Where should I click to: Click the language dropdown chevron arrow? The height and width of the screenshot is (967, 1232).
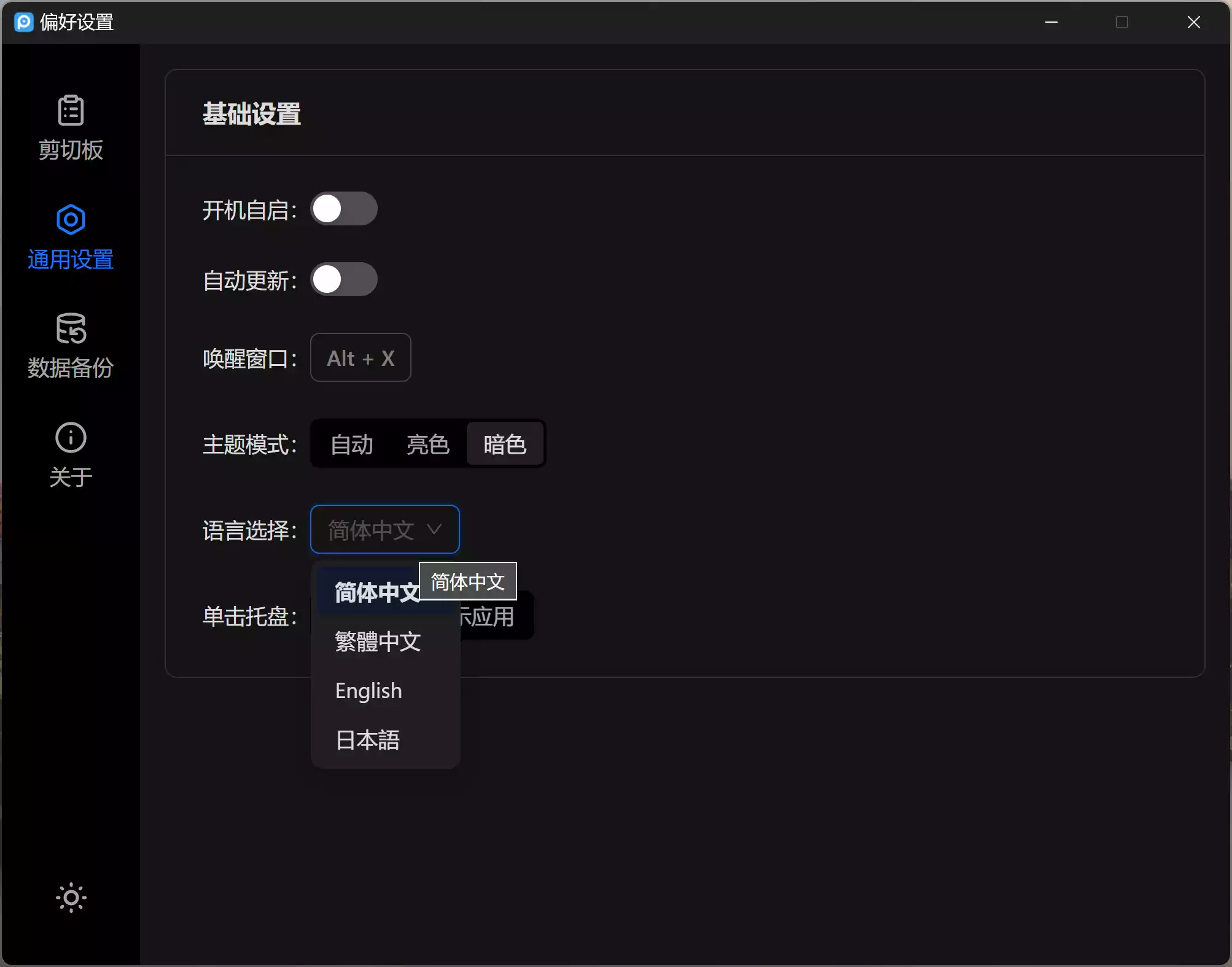pos(434,530)
